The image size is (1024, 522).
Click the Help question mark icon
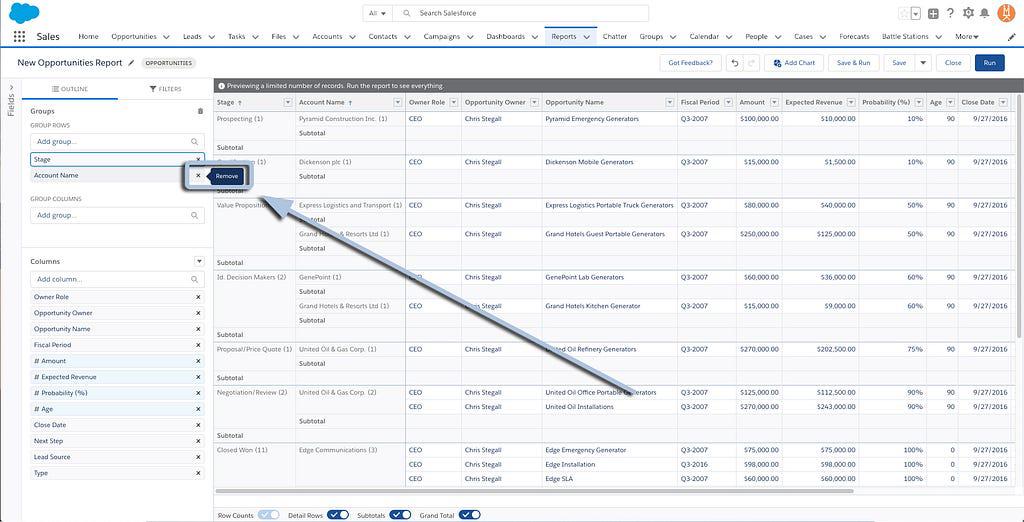tap(949, 13)
